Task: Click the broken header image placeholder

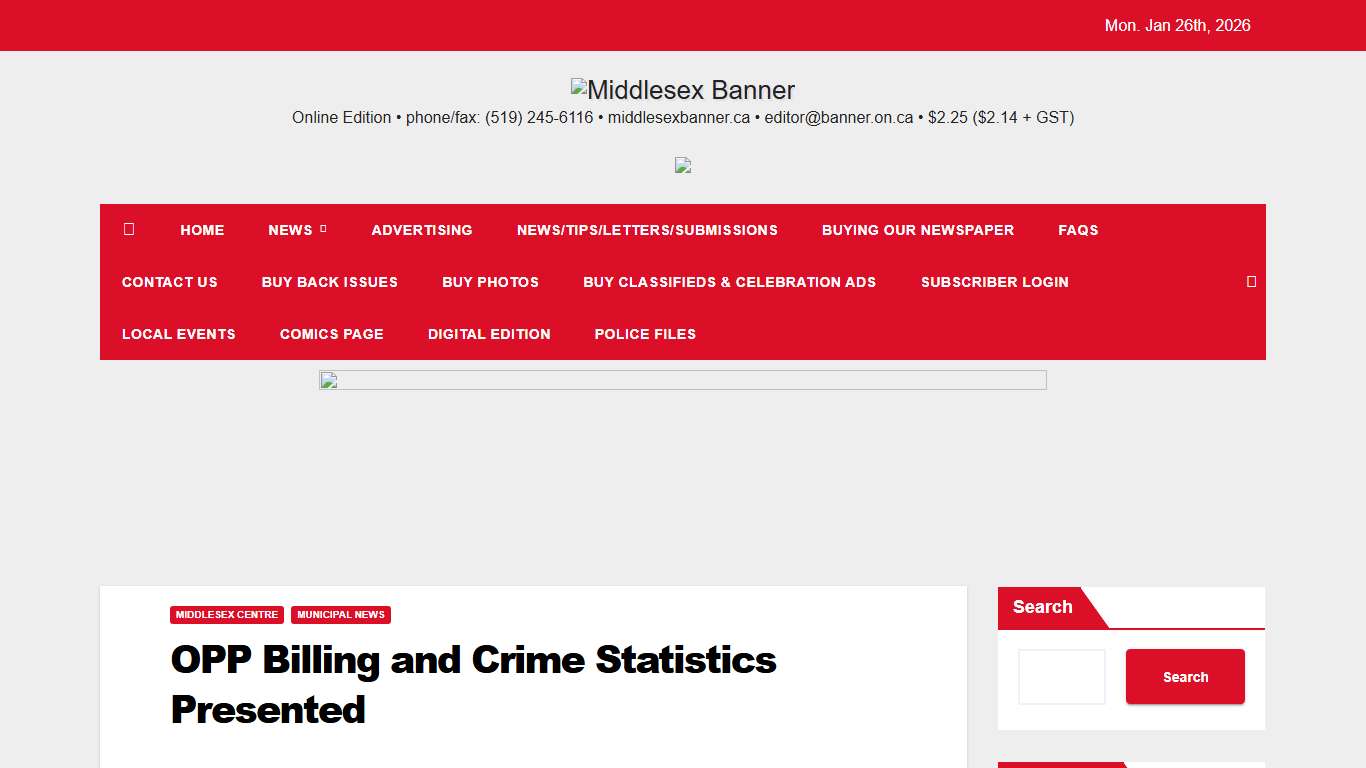Action: pyautogui.click(x=683, y=165)
